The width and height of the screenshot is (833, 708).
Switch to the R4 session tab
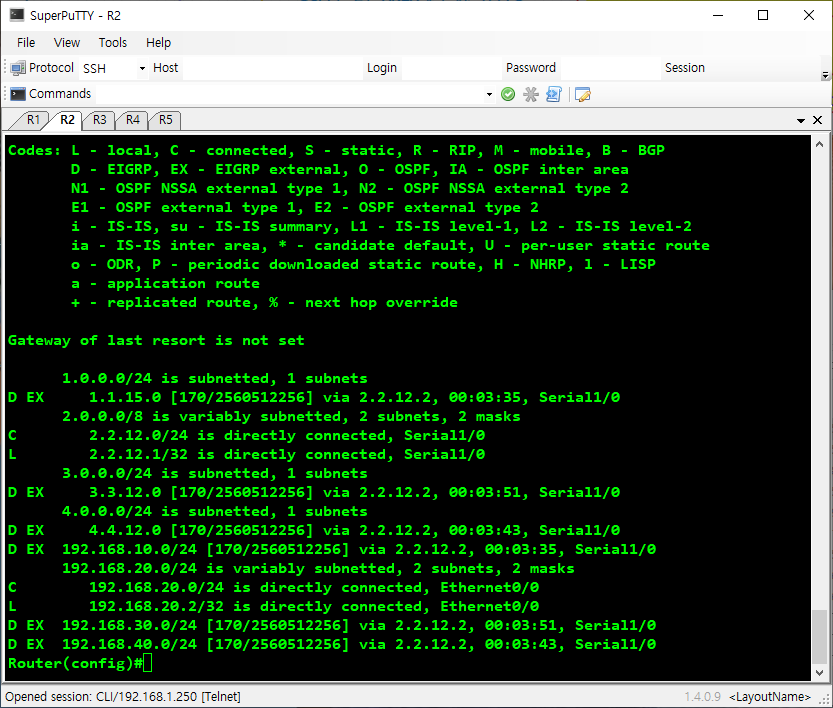click(133, 120)
